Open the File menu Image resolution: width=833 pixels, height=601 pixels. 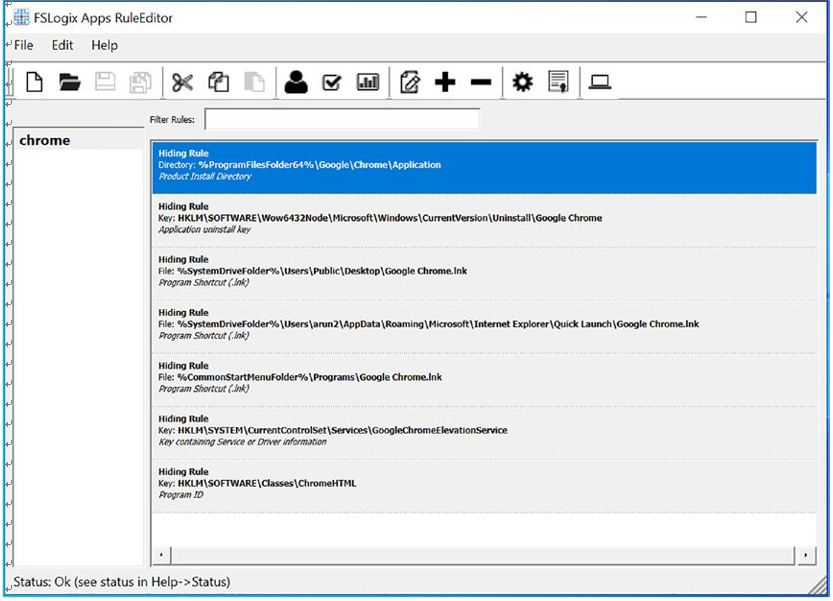23,45
